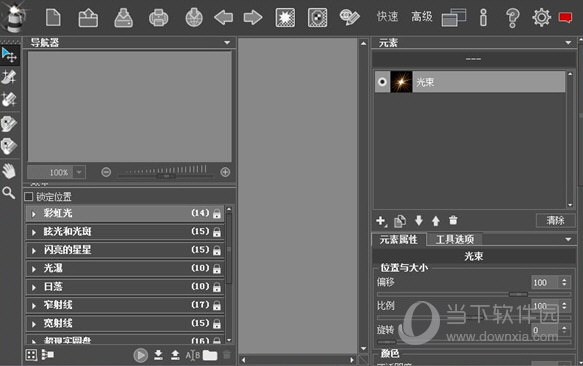
Task: Click the eye and pencil icon
Action: point(349,17)
